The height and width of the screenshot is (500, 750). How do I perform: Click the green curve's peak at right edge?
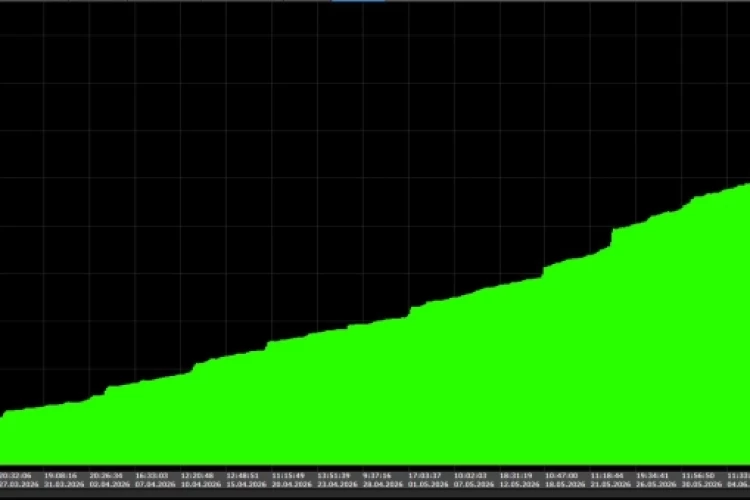[747, 184]
